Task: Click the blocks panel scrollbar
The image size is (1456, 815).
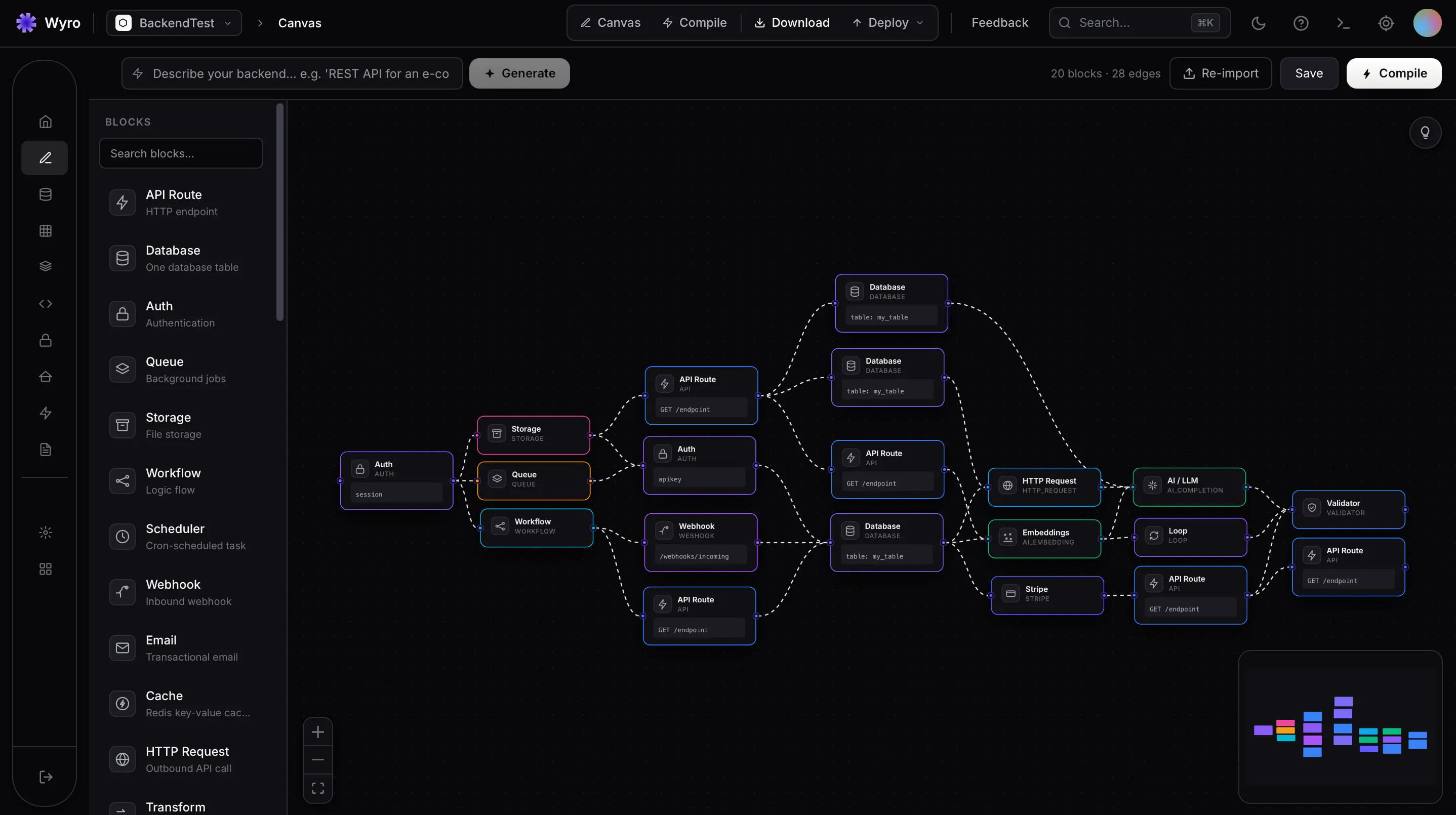Action: coord(279,212)
